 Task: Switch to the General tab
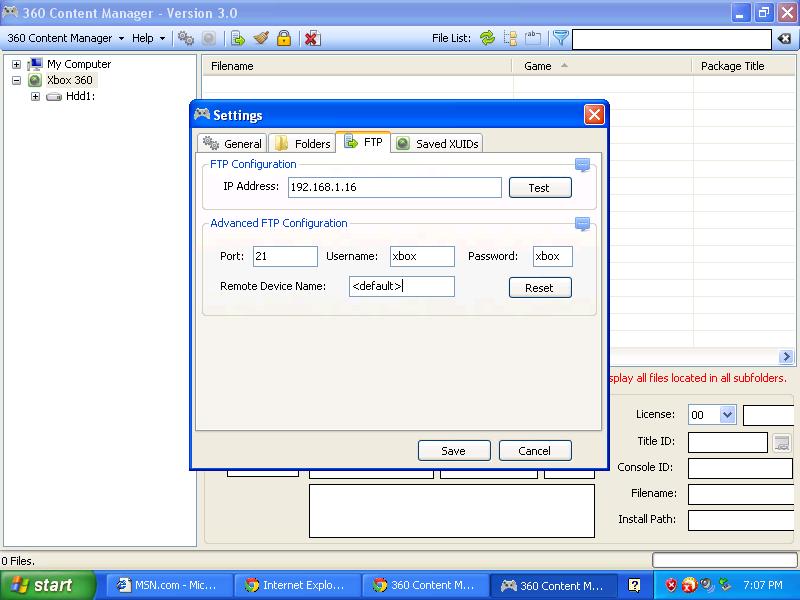tap(233, 143)
